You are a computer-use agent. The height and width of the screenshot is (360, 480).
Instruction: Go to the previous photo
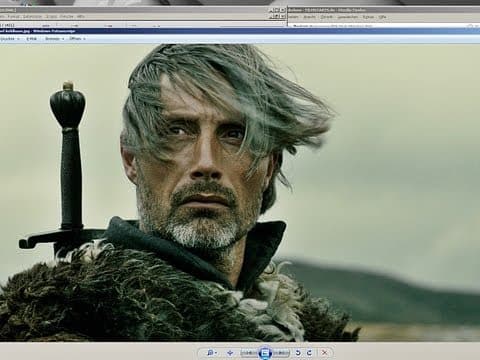249,353
